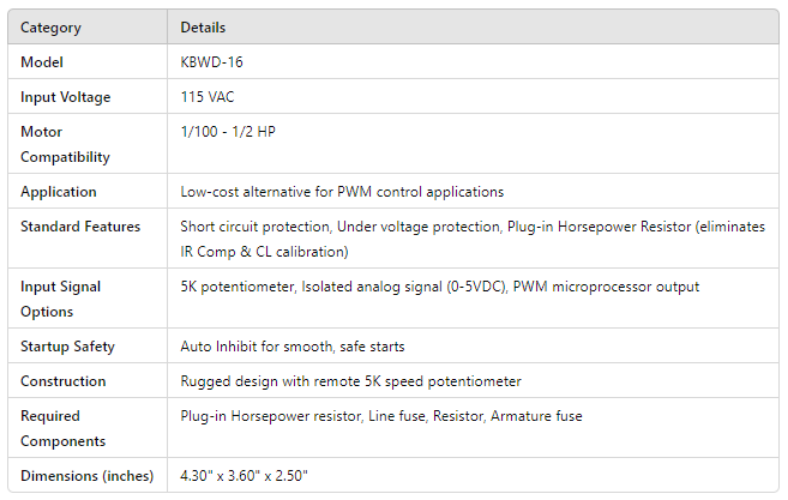
Task: Select the "Input Signal Options" label
Action: click(x=61, y=299)
